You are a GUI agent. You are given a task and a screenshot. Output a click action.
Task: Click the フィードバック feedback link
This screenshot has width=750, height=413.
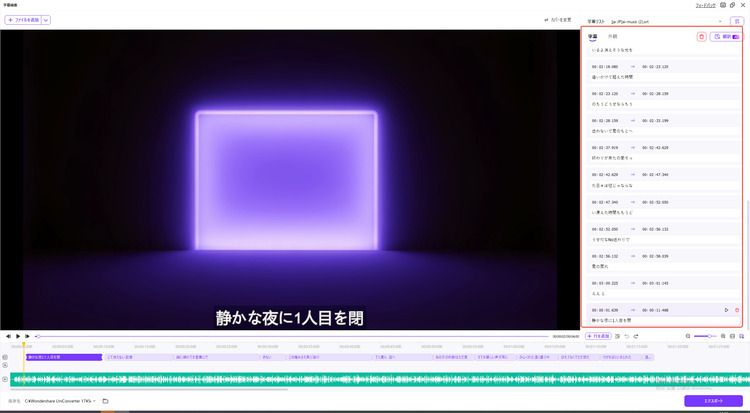706,5
